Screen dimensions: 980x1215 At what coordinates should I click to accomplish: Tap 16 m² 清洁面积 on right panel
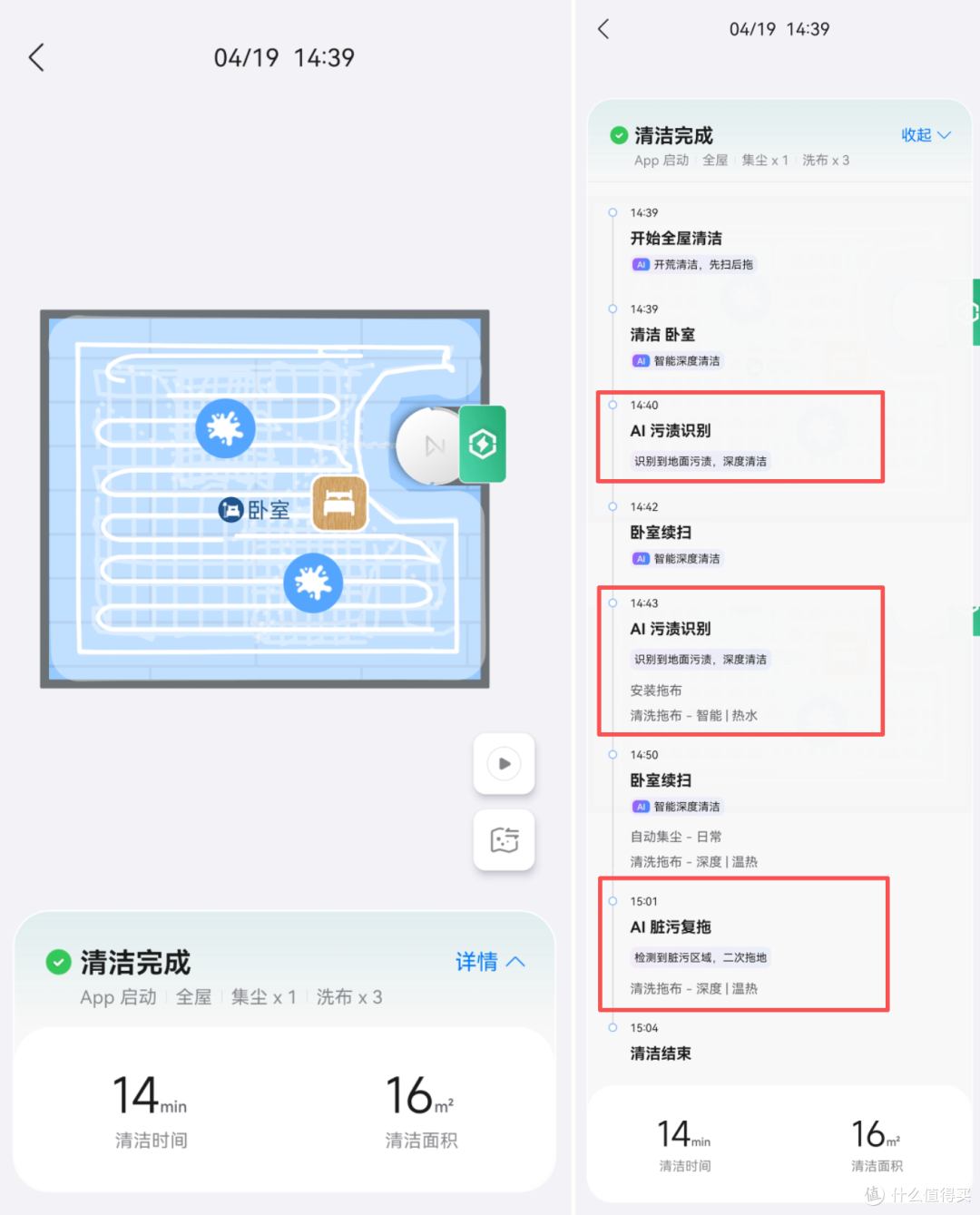coord(877,1145)
